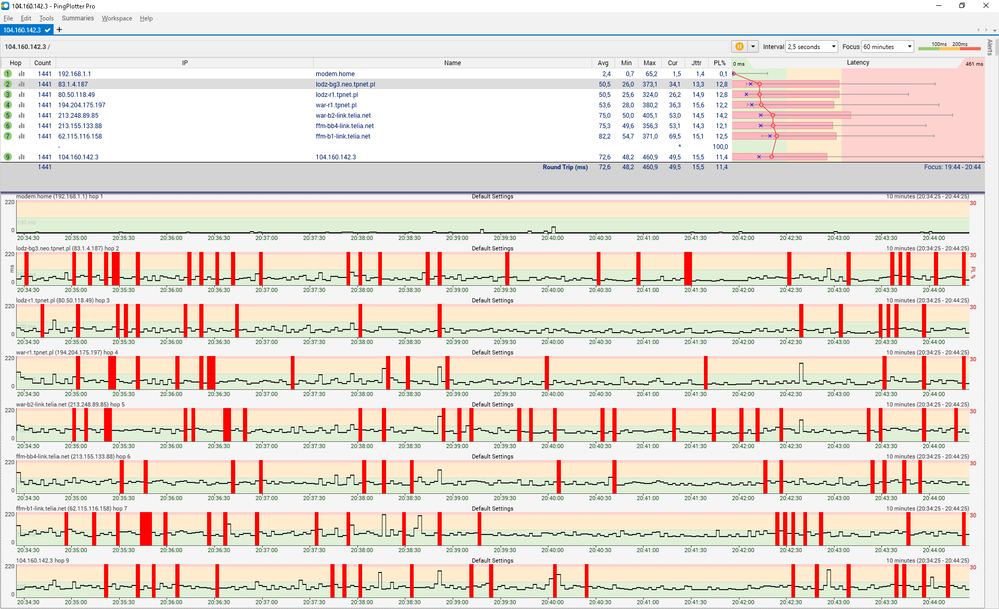This screenshot has width=999, height=609.
Task: Open the Summaries menu
Action: 78,18
